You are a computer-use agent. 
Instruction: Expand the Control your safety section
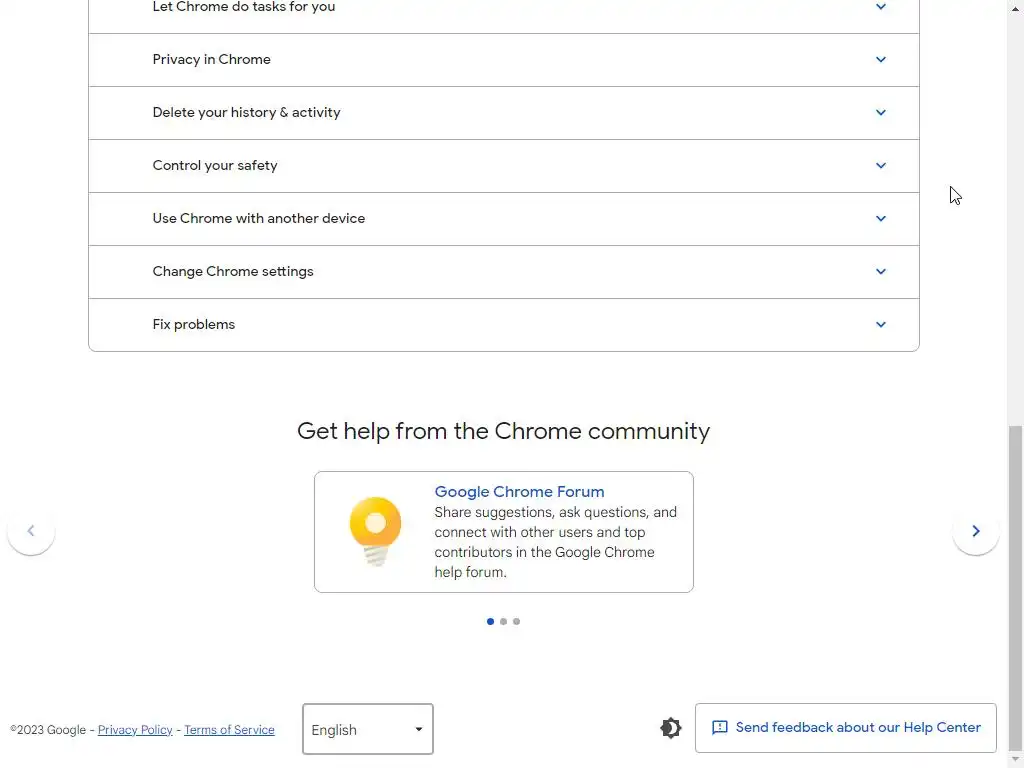(503, 166)
